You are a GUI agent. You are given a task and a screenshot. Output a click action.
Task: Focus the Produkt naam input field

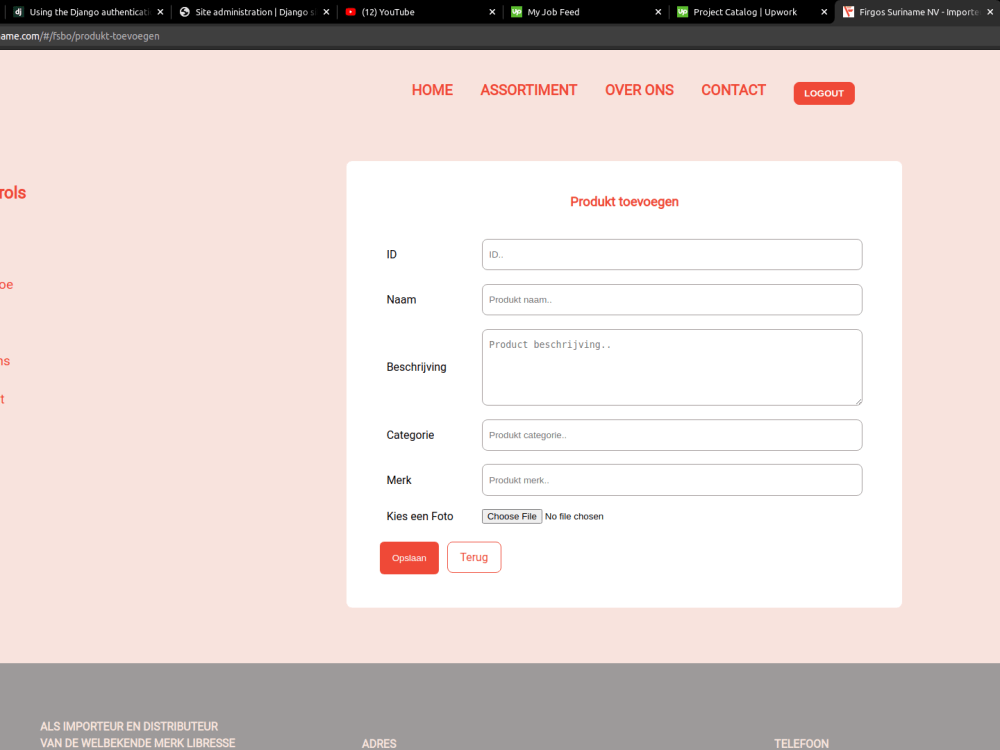[x=672, y=300]
